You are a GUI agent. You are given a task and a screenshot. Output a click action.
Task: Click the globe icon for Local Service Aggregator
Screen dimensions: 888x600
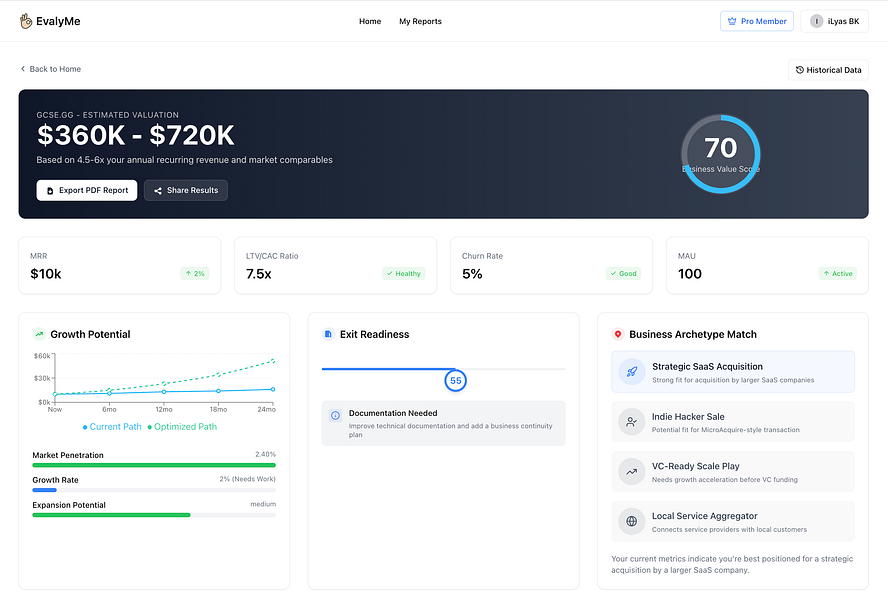[631, 522]
